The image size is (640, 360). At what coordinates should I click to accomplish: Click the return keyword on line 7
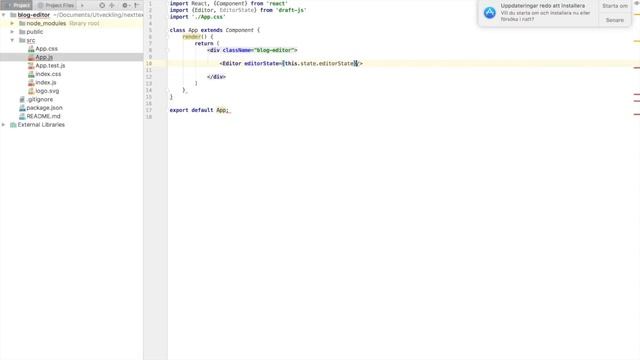(204, 43)
